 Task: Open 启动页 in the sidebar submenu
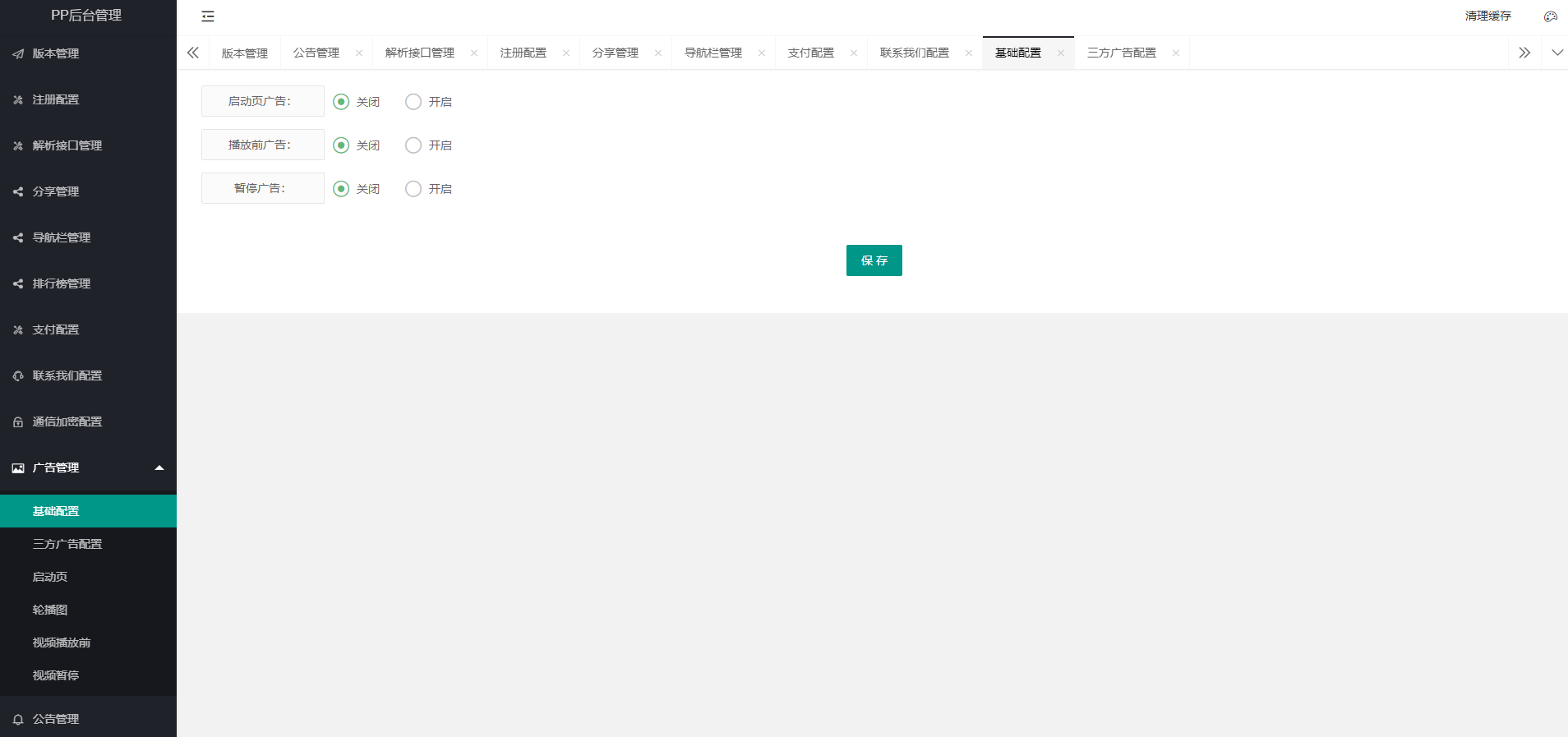click(x=88, y=577)
